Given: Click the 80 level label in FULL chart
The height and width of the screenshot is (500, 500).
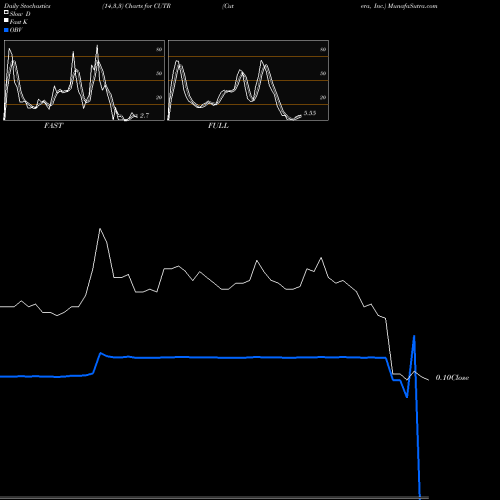Looking at the screenshot, I should coord(323,49).
